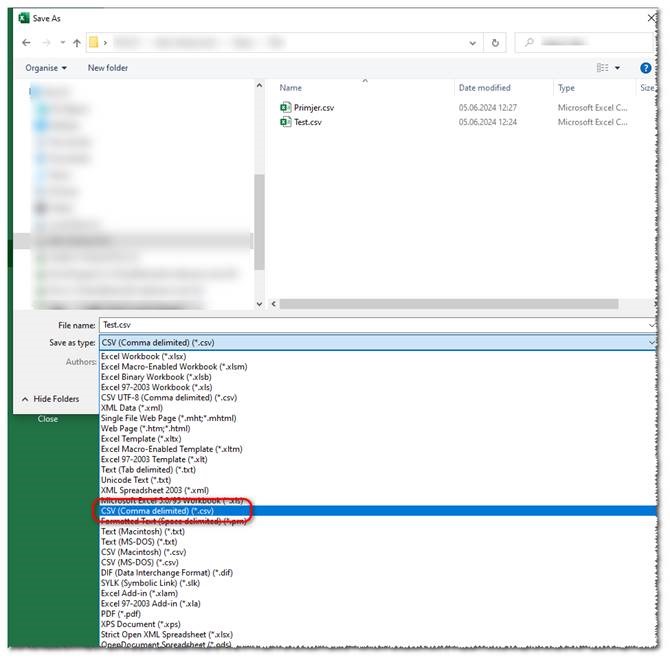
Task: Choose DIF (Data Interchange Format) type
Action: (167, 573)
